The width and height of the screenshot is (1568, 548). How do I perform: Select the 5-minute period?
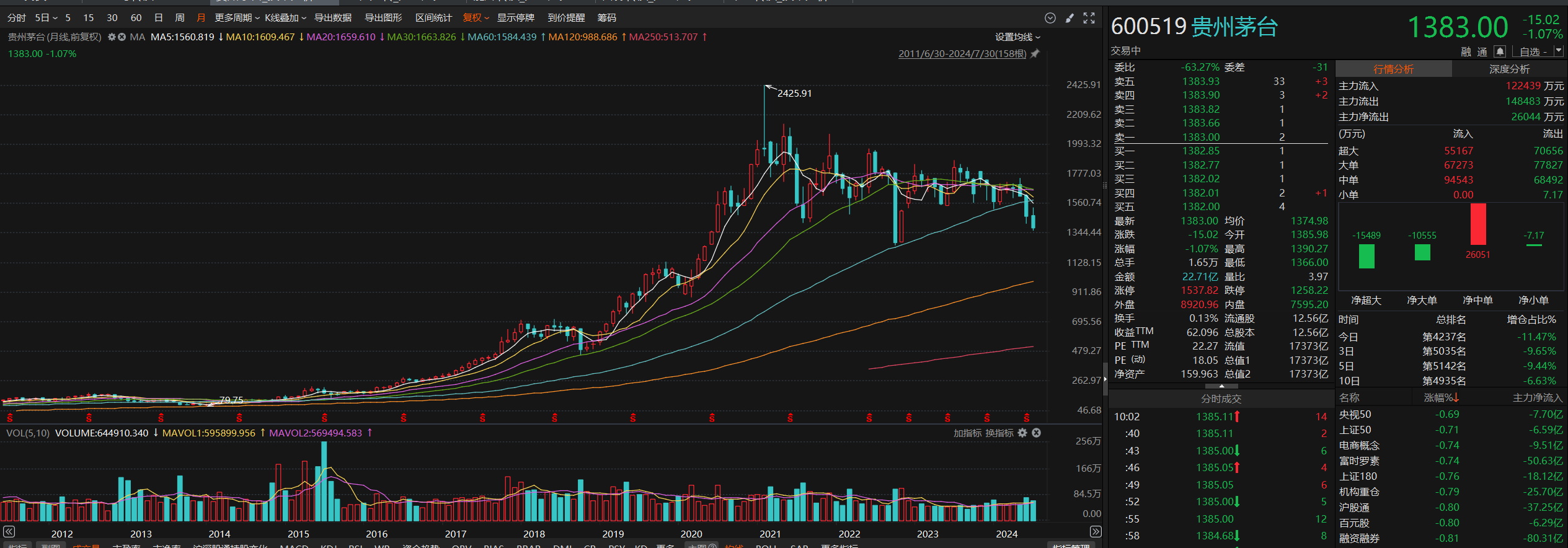(68, 18)
